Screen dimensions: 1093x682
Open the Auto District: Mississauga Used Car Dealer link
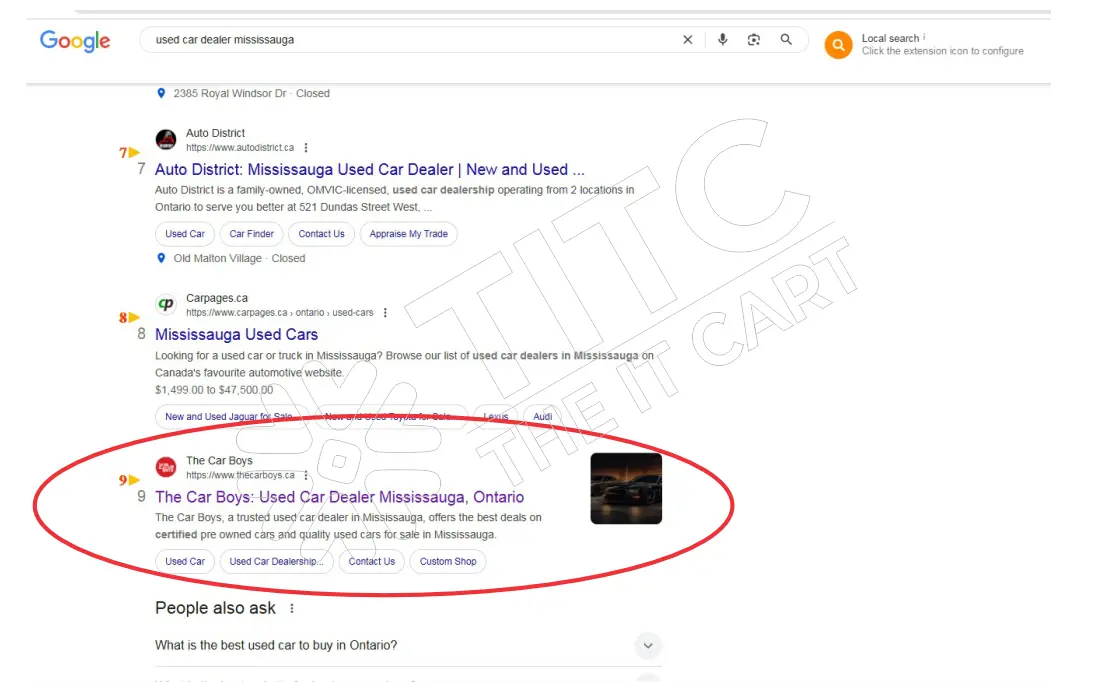coord(369,169)
